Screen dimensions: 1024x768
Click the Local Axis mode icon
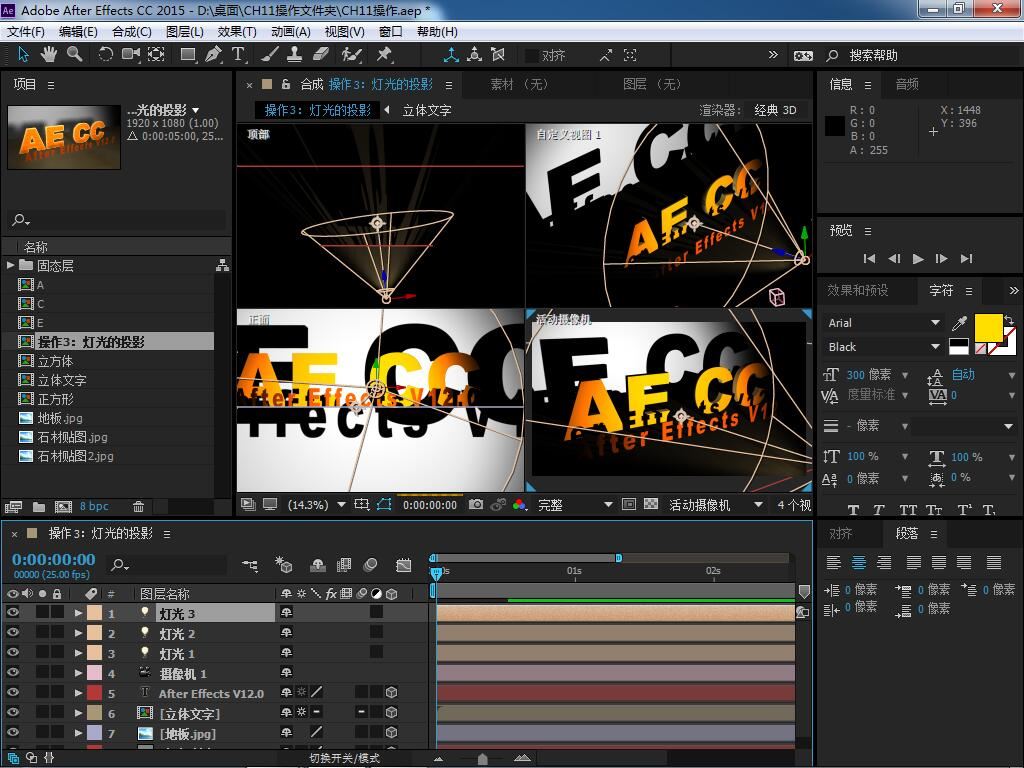click(451, 55)
